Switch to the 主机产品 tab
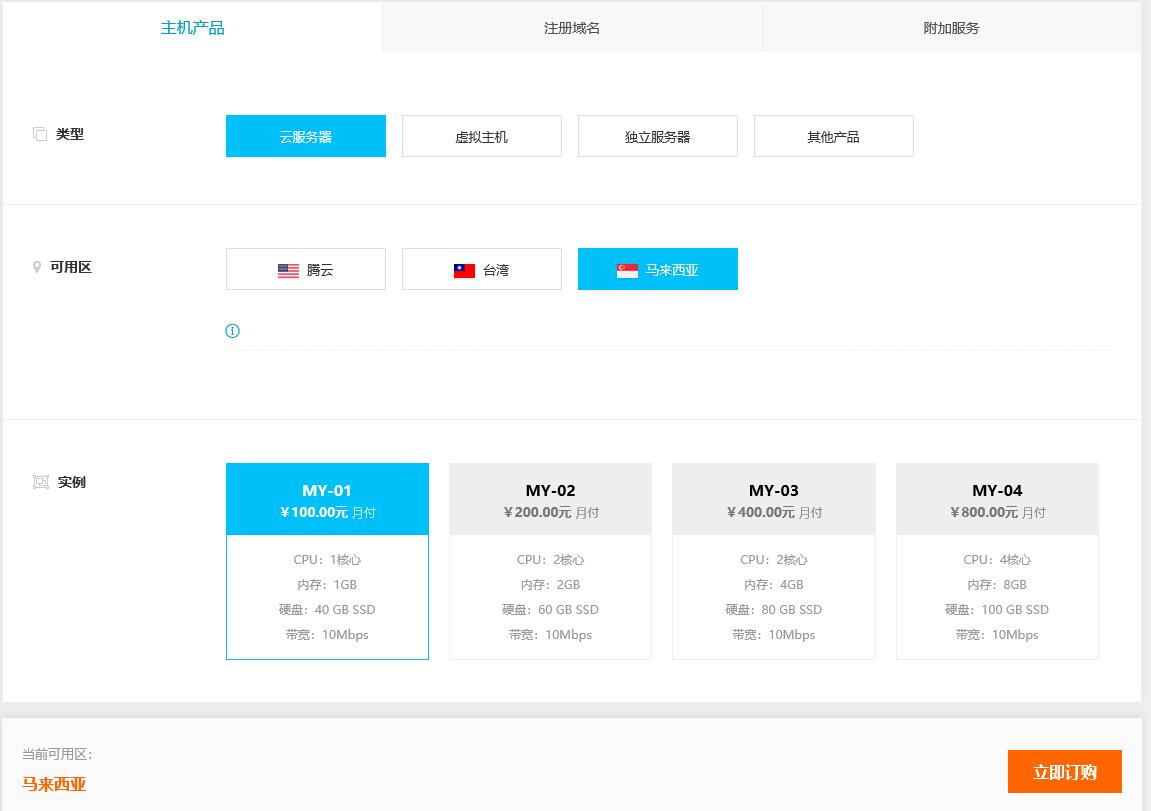This screenshot has height=811, width=1151. coord(192,27)
